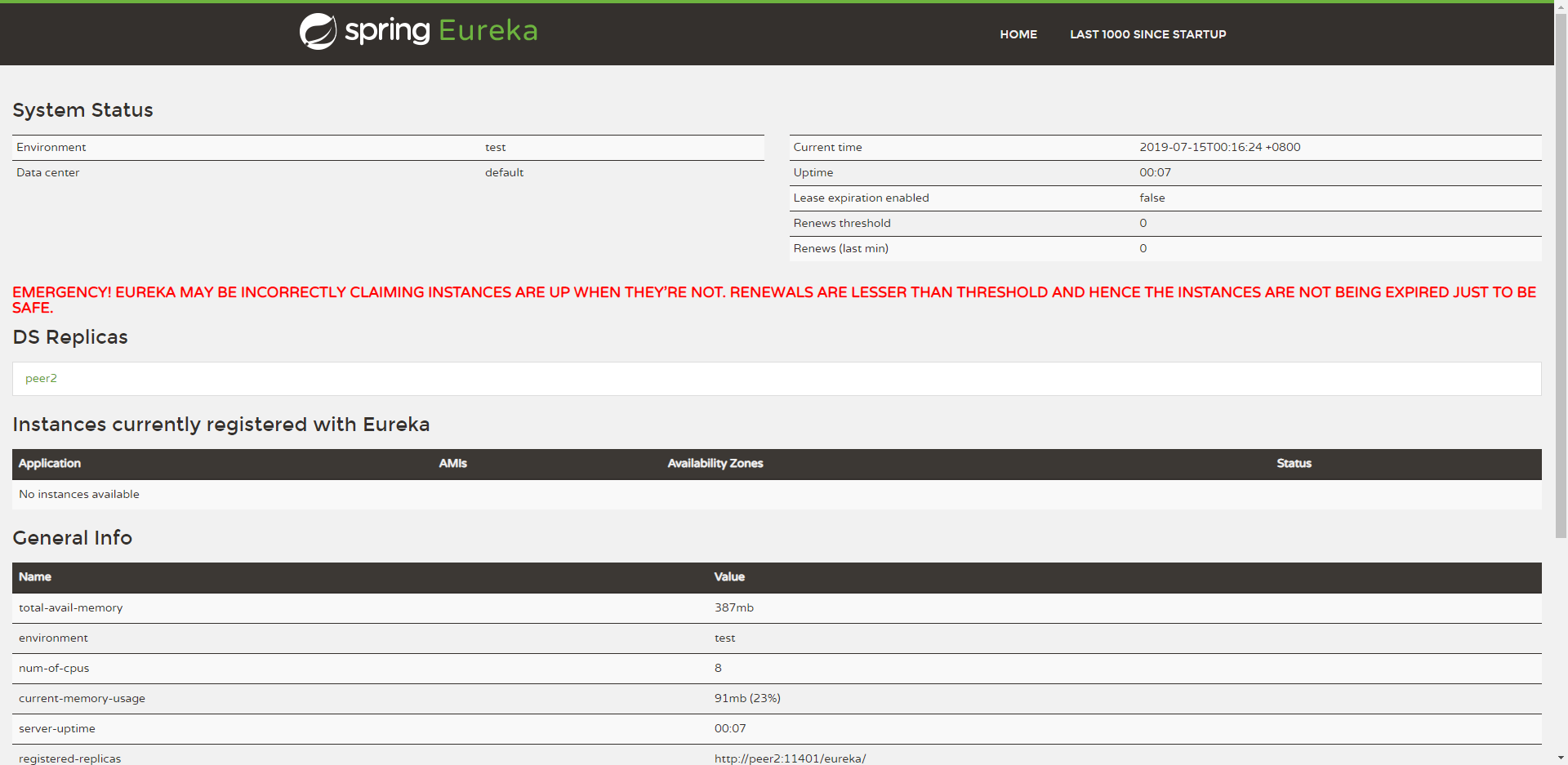1568x765 pixels.
Task: Open the HOME navigation item
Action: point(1018,34)
